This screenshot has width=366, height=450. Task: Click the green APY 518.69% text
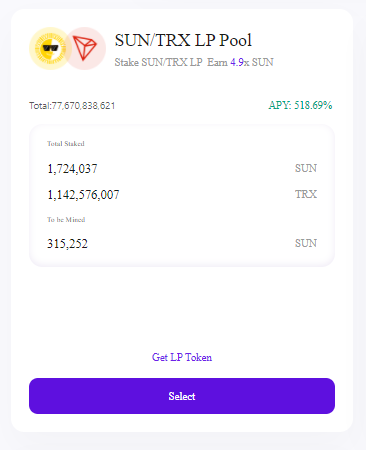click(x=300, y=105)
